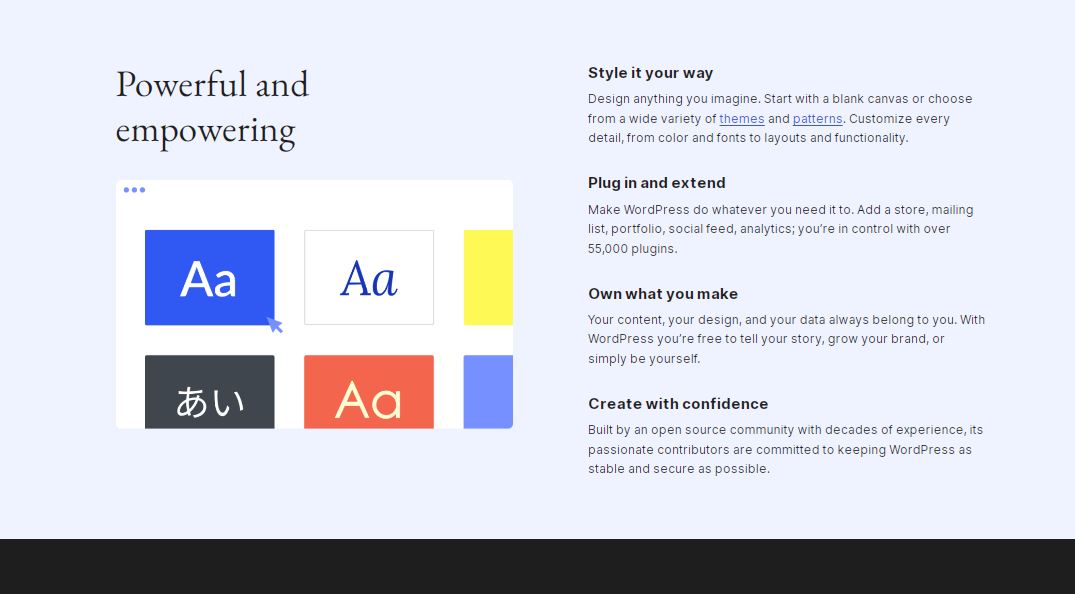Click the paragraph starting "Design anything you imagine"
The height and width of the screenshot is (594, 1075).
pos(780,119)
